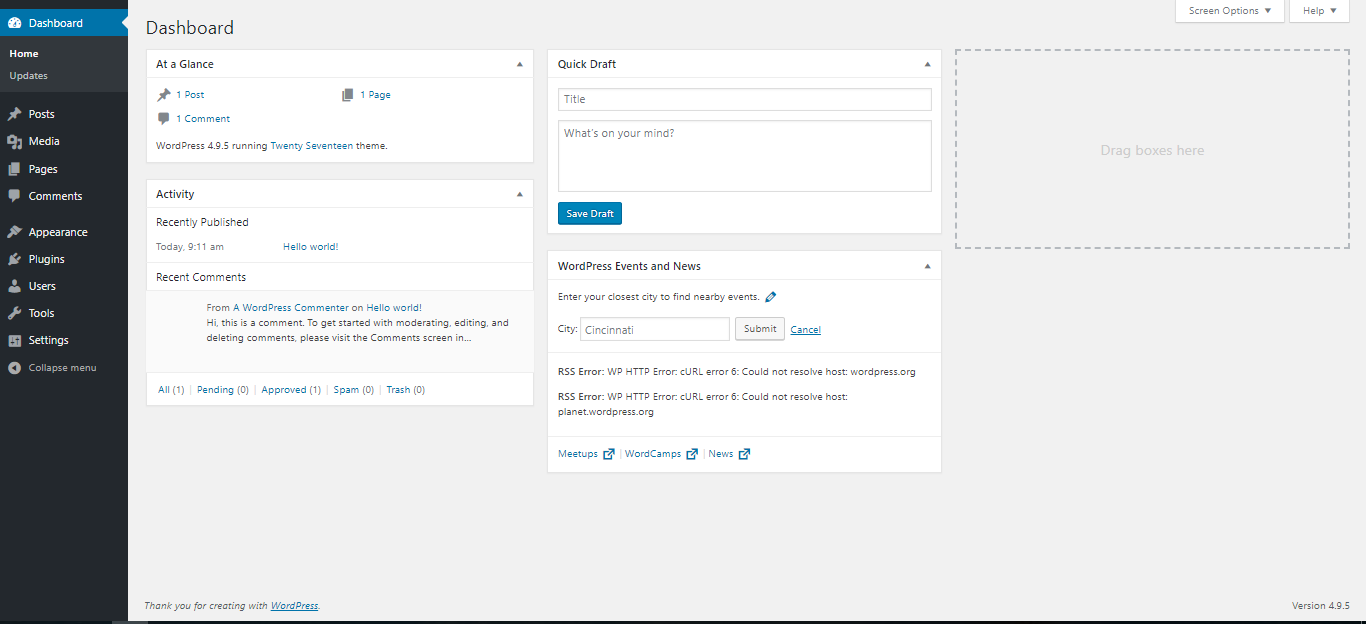Collapse the At a Glance panel
The height and width of the screenshot is (624, 1366).
[519, 64]
